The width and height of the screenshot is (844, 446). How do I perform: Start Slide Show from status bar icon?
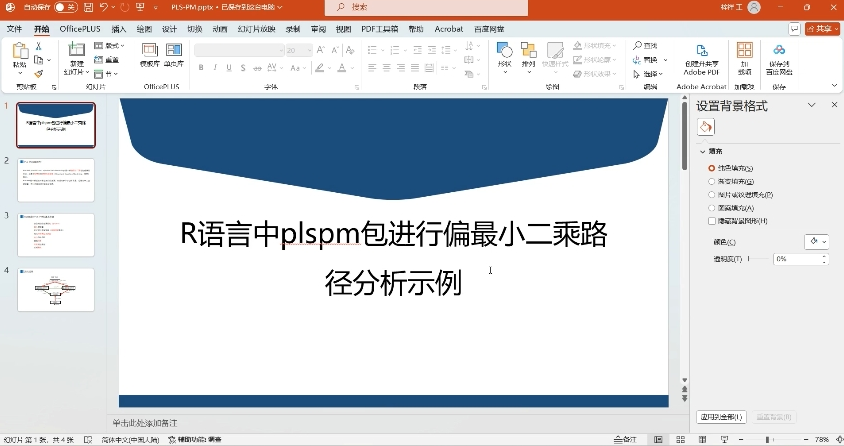(x=725, y=440)
